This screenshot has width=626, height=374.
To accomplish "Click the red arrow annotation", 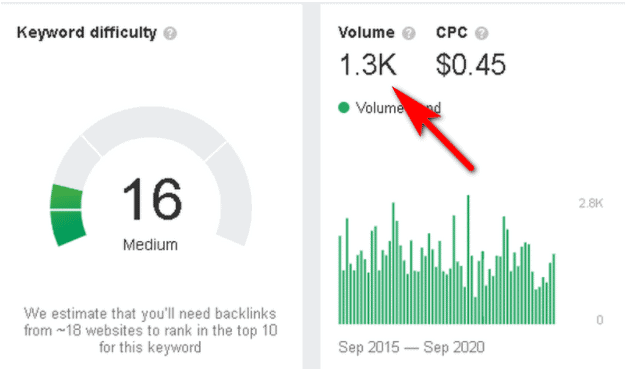I will 432,128.
